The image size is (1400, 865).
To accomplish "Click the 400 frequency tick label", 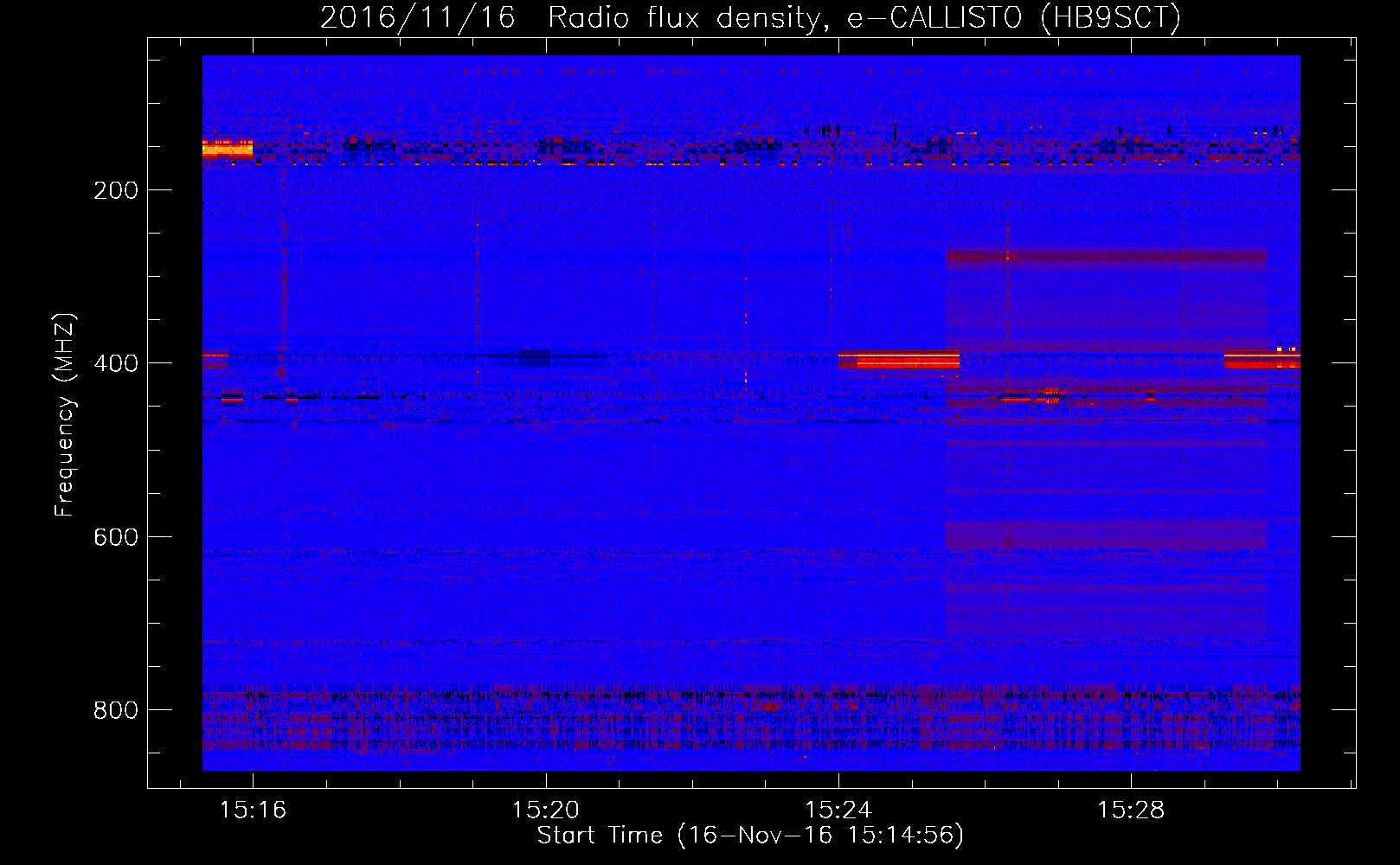I will click(115, 363).
